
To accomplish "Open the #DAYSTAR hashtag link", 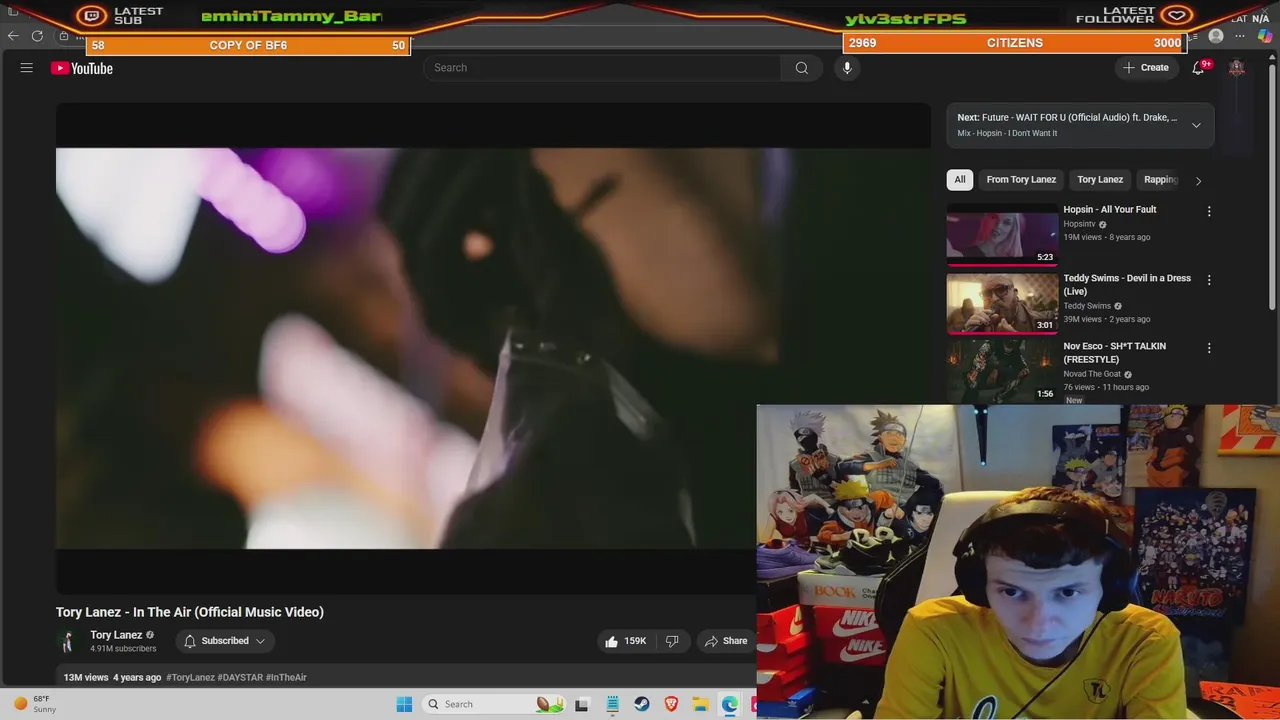I will pyautogui.click(x=240, y=677).
